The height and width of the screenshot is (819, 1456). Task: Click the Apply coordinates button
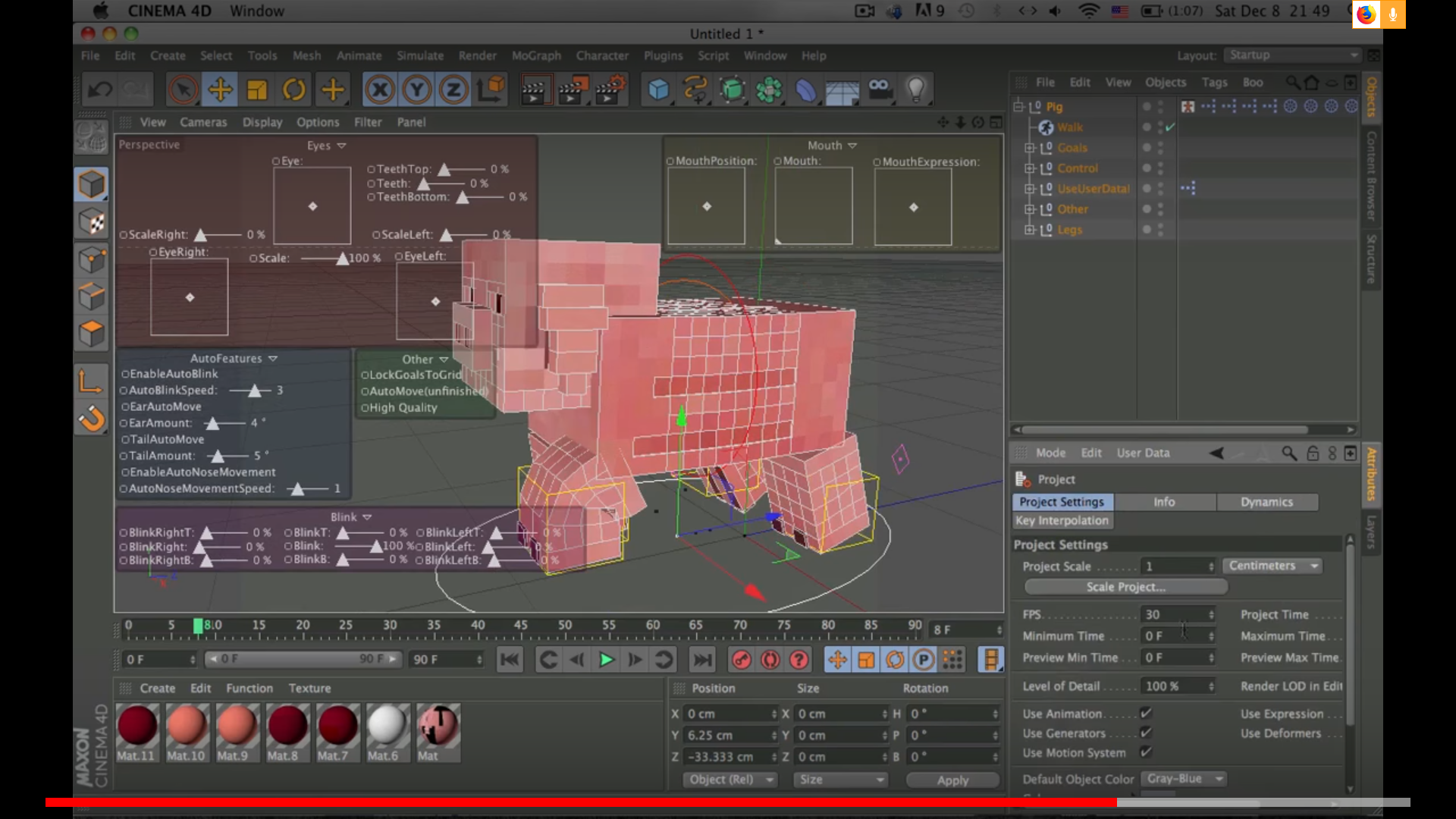[x=952, y=780]
